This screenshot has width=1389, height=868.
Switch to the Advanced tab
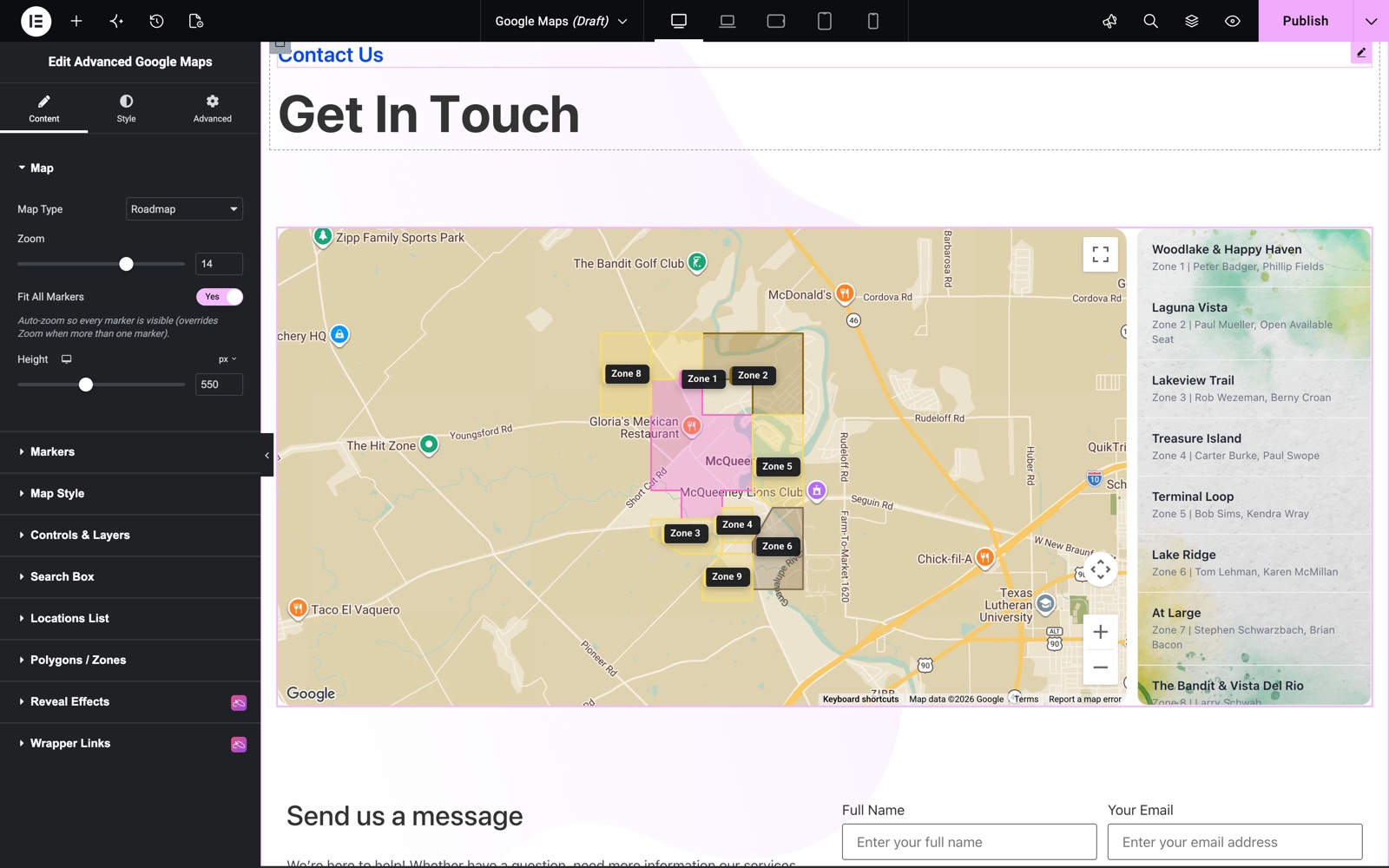tap(213, 108)
